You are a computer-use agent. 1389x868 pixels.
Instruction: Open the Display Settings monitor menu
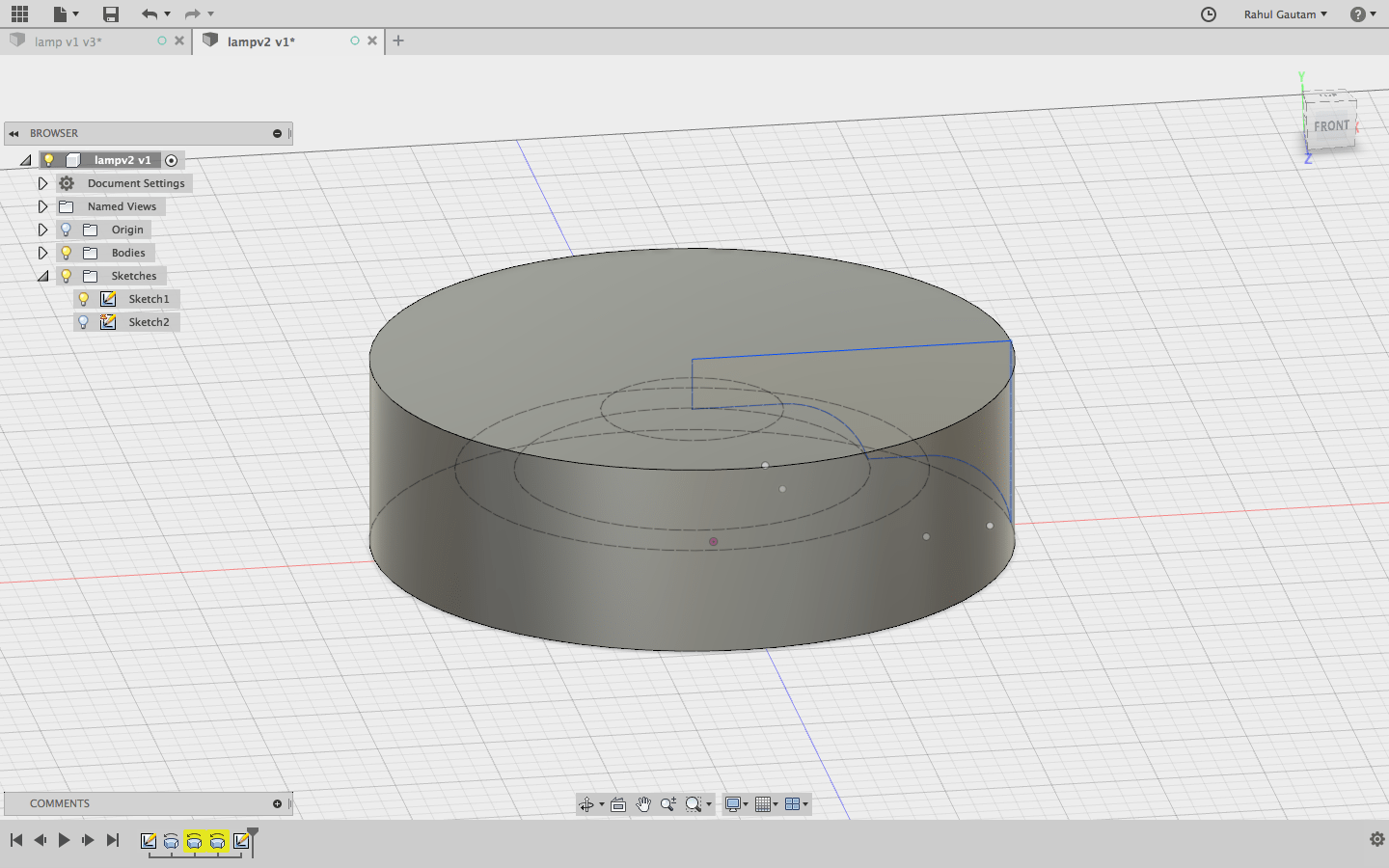(736, 804)
